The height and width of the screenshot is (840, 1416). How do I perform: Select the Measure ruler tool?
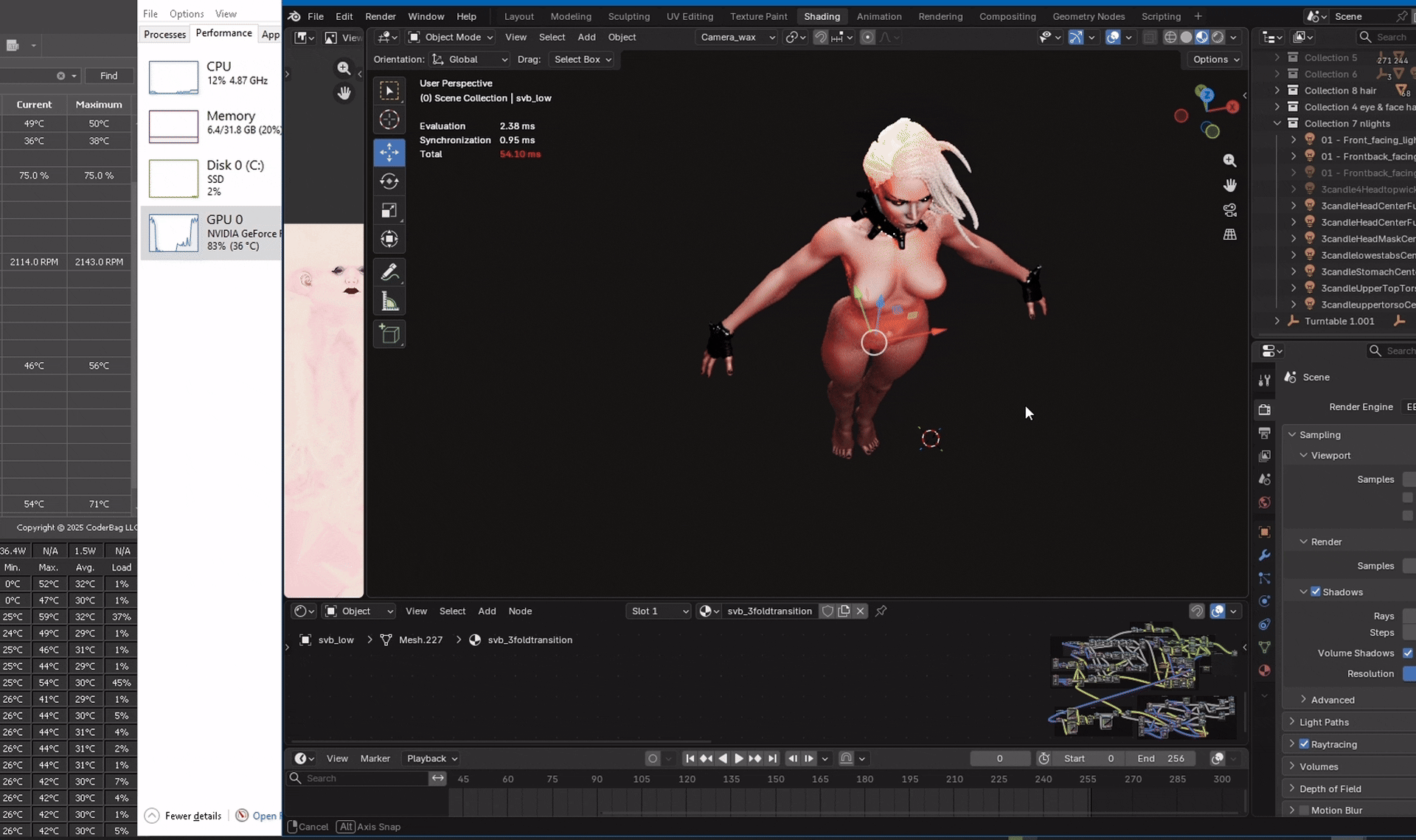tap(389, 302)
